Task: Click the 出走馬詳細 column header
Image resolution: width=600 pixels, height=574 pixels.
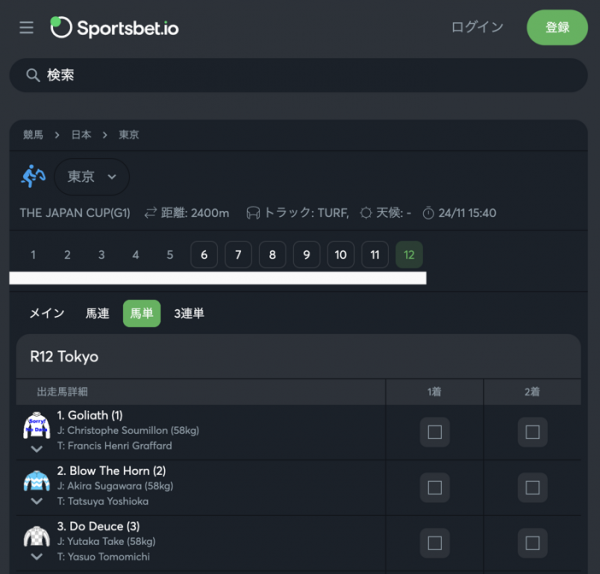Action: click(62, 392)
